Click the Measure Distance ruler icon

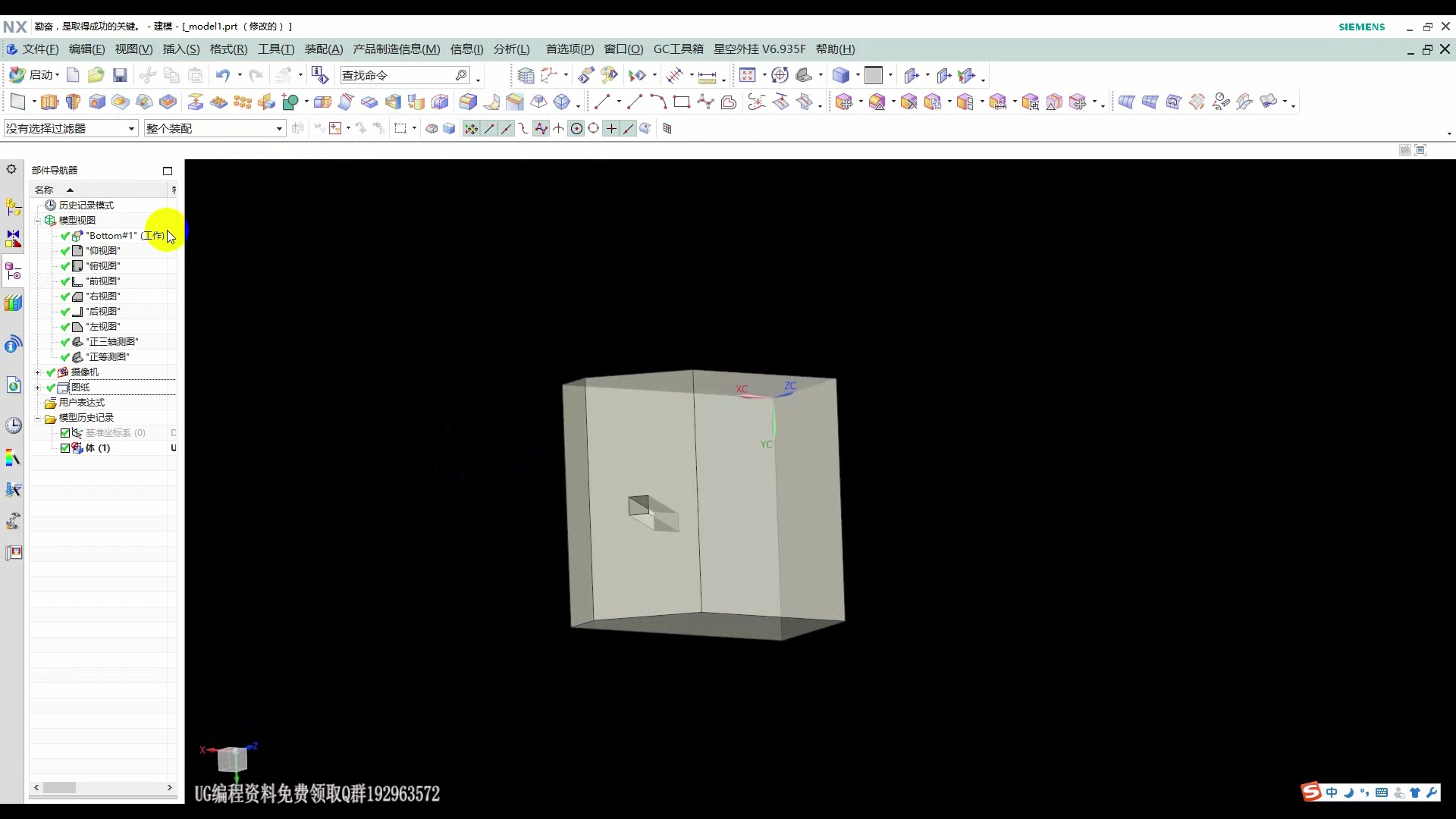(707, 76)
